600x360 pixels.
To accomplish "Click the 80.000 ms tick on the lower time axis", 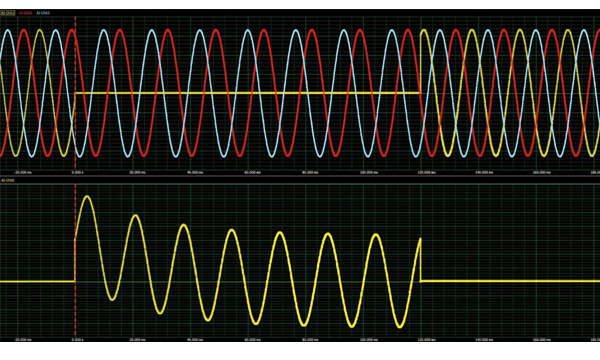I will pyautogui.click(x=310, y=339).
